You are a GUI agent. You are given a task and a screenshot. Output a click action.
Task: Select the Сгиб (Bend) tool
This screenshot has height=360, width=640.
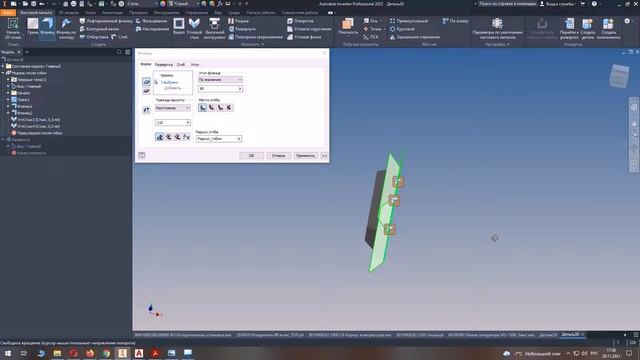click(119, 37)
